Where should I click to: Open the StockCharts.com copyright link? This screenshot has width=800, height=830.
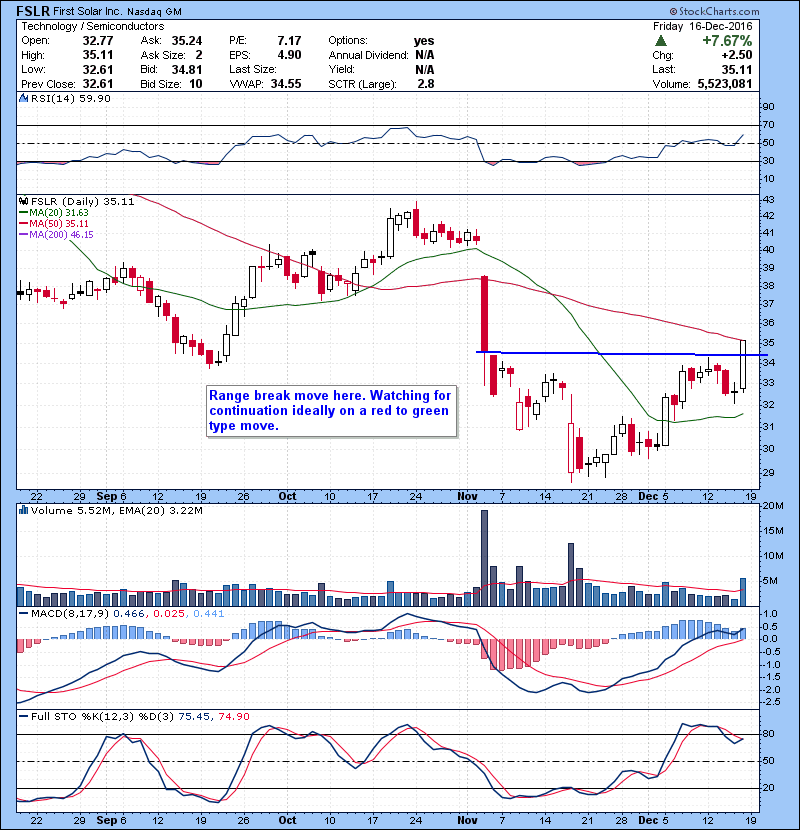(x=714, y=11)
